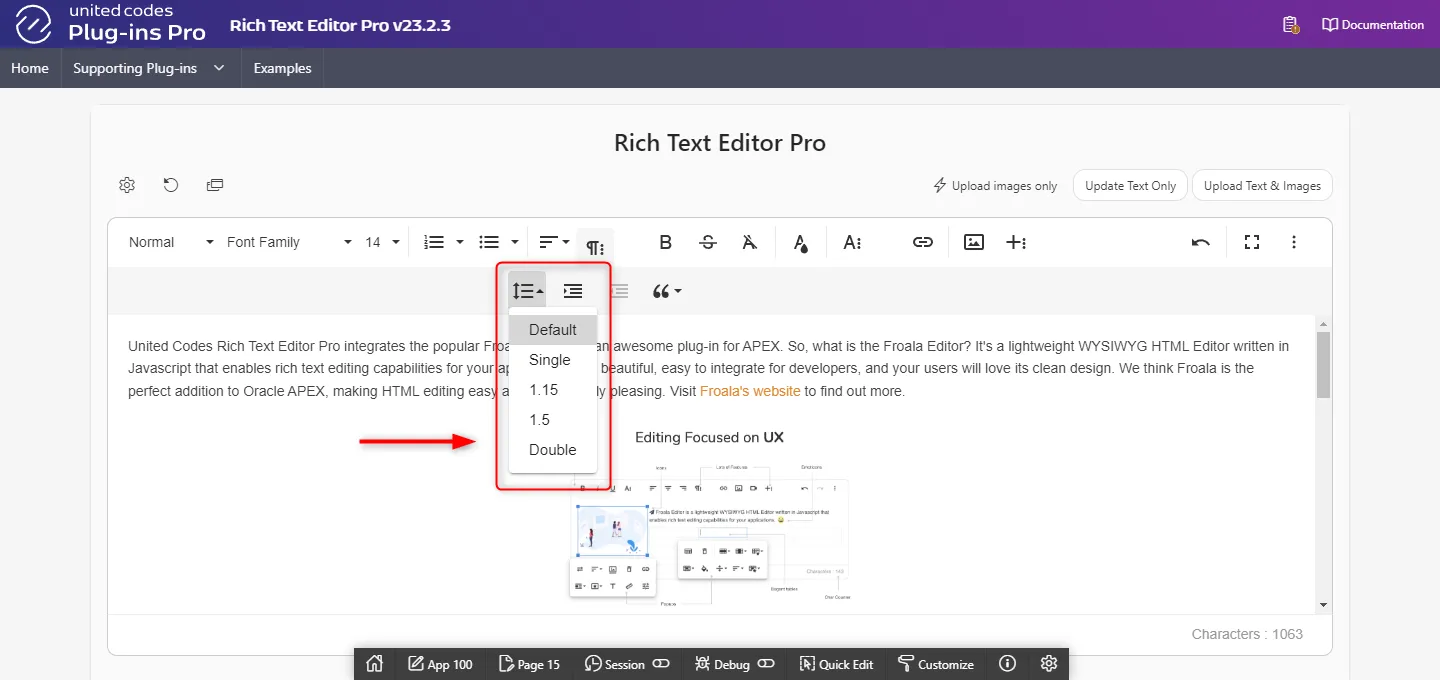Viewport: 1440px width, 680px height.
Task: Click the Clear Formatting icon
Action: (x=750, y=242)
